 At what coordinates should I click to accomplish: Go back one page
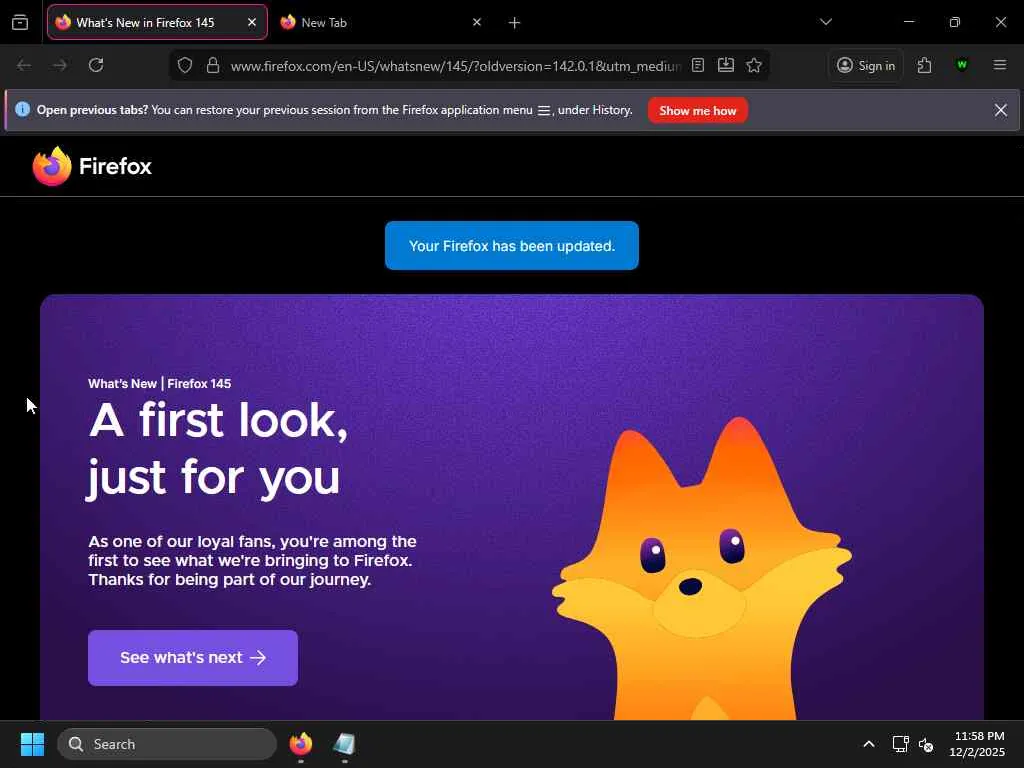(24, 65)
